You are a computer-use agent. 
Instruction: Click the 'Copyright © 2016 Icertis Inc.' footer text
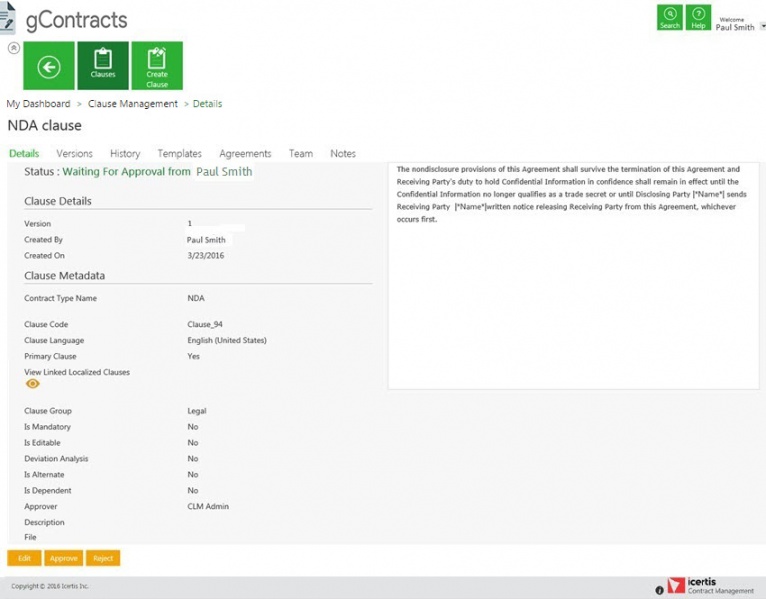[50, 586]
